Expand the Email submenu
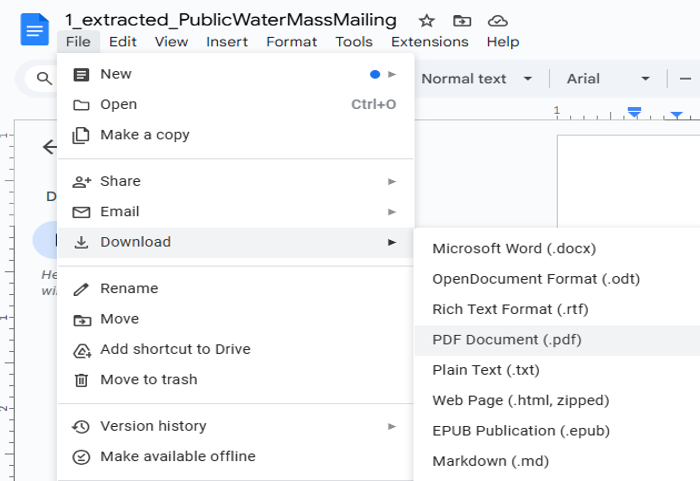Image resolution: width=700 pixels, height=481 pixels. coord(236,212)
